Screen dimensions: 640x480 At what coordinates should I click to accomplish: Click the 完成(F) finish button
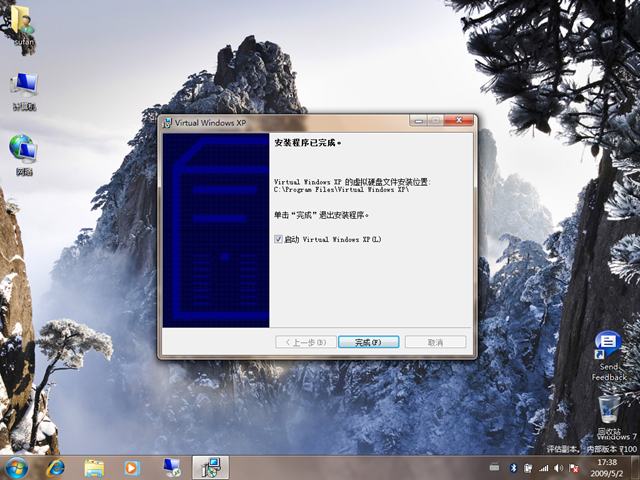pyautogui.click(x=369, y=342)
